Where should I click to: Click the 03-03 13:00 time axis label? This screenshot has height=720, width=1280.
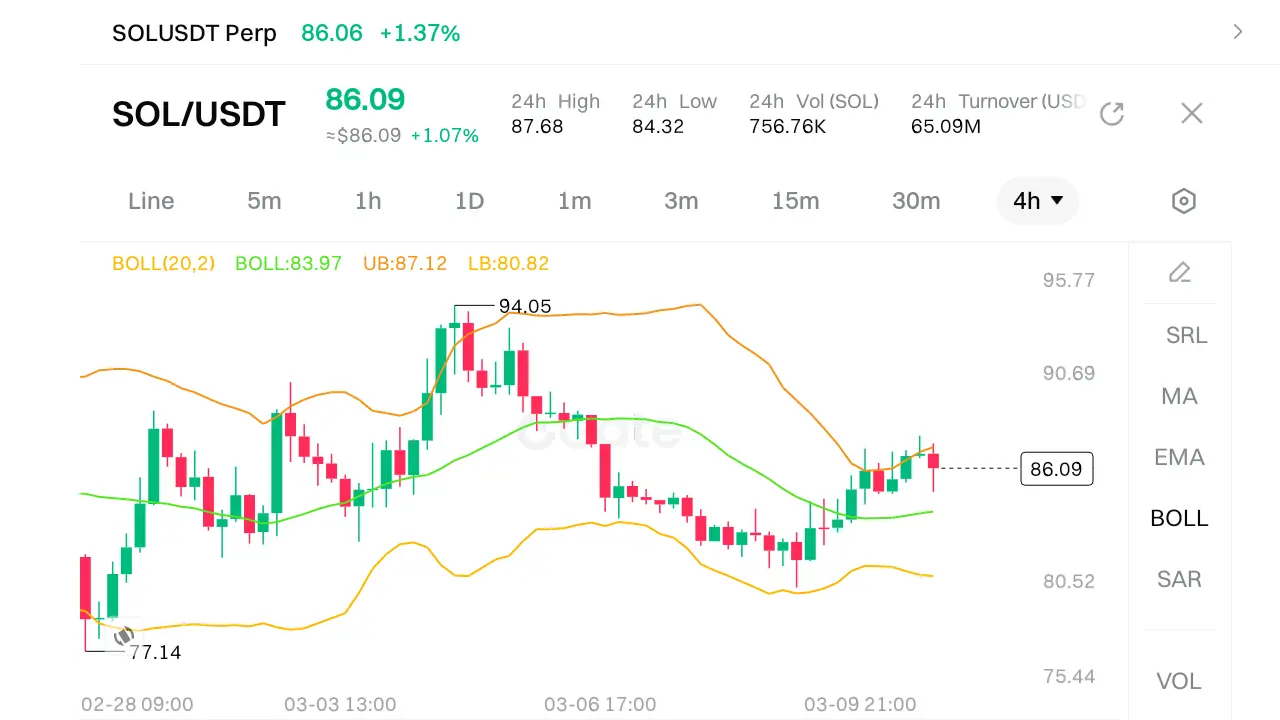pos(340,705)
